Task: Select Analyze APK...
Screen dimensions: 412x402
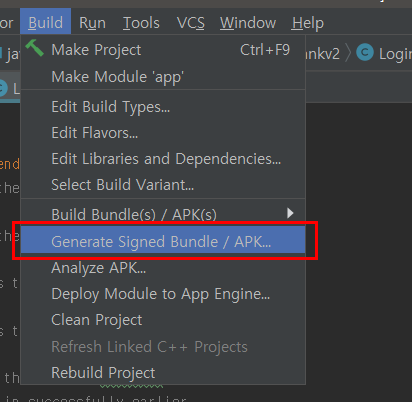Action: click(x=163, y=268)
